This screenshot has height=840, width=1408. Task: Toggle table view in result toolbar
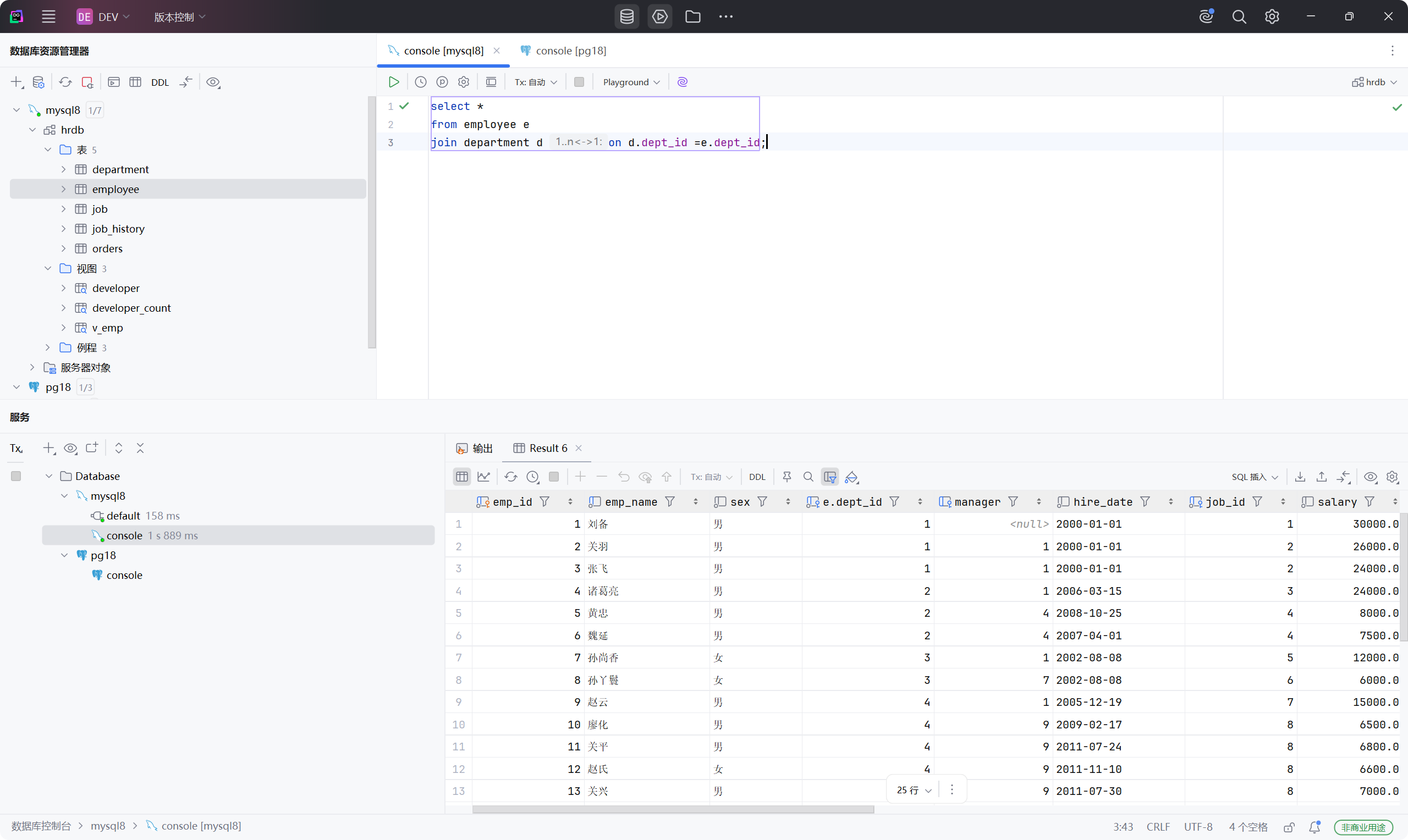[x=462, y=477]
